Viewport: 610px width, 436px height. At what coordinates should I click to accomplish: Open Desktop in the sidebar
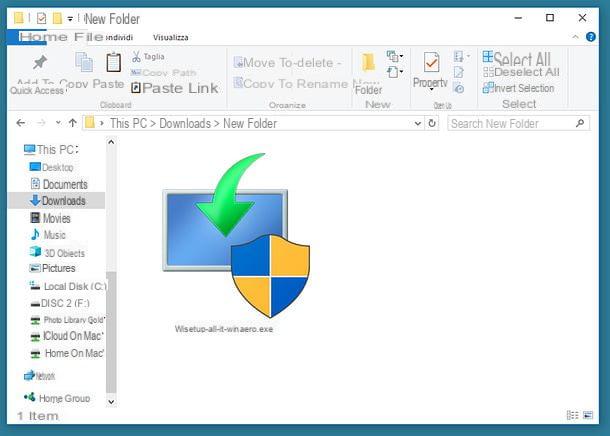click(x=51, y=167)
